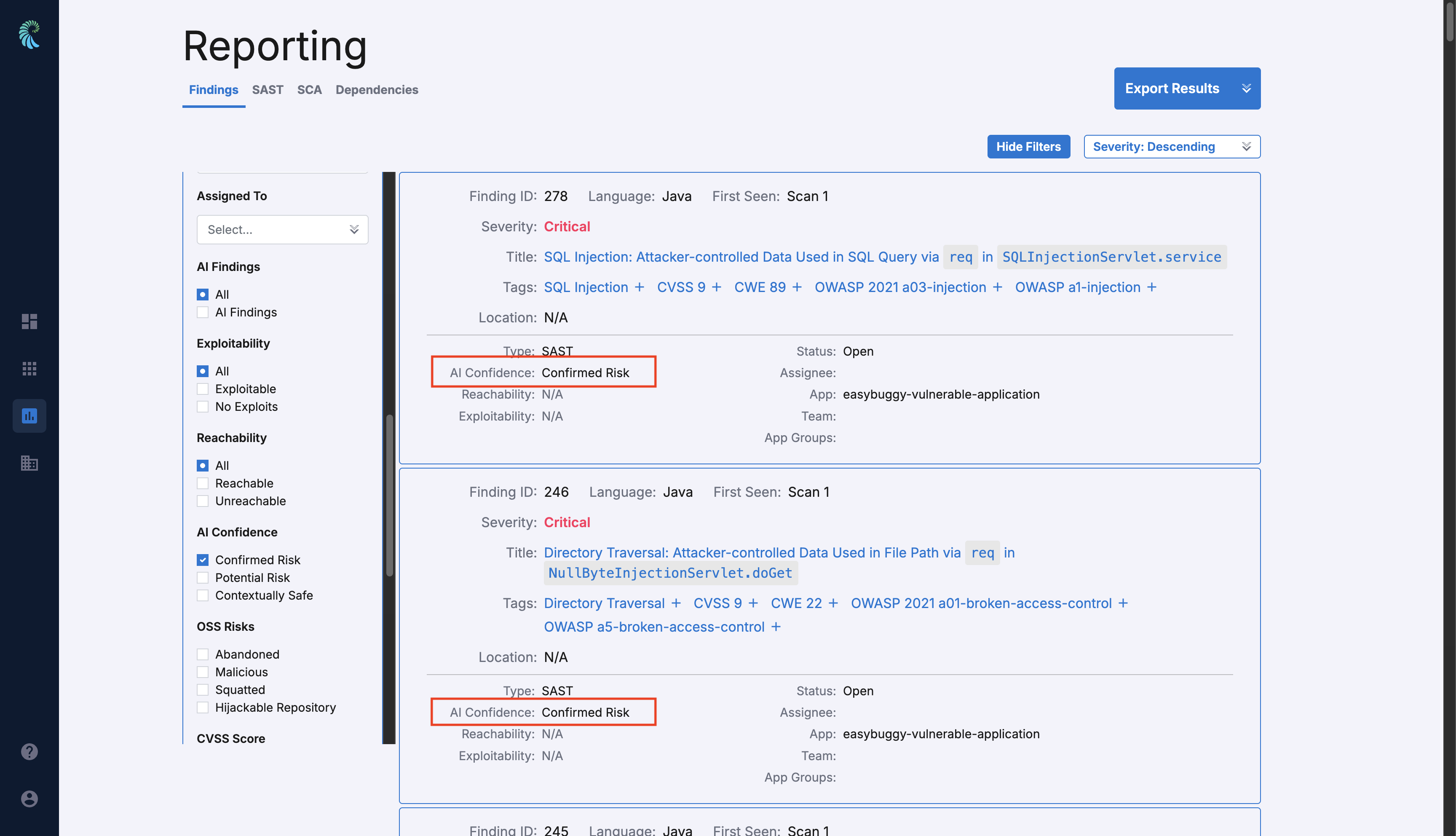The height and width of the screenshot is (836, 1456).
Task: Click the SQL Injection tag link
Action: click(x=586, y=287)
